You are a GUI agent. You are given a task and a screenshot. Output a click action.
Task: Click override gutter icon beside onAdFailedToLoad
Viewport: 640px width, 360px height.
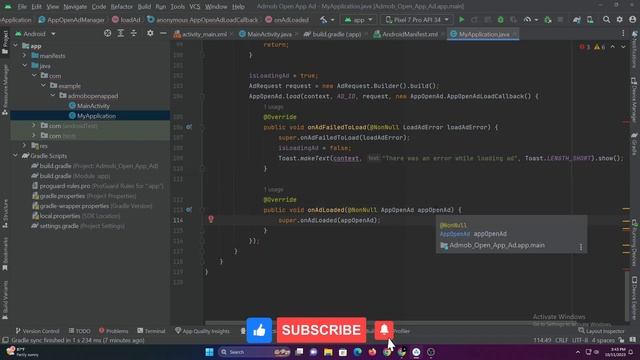(x=189, y=127)
